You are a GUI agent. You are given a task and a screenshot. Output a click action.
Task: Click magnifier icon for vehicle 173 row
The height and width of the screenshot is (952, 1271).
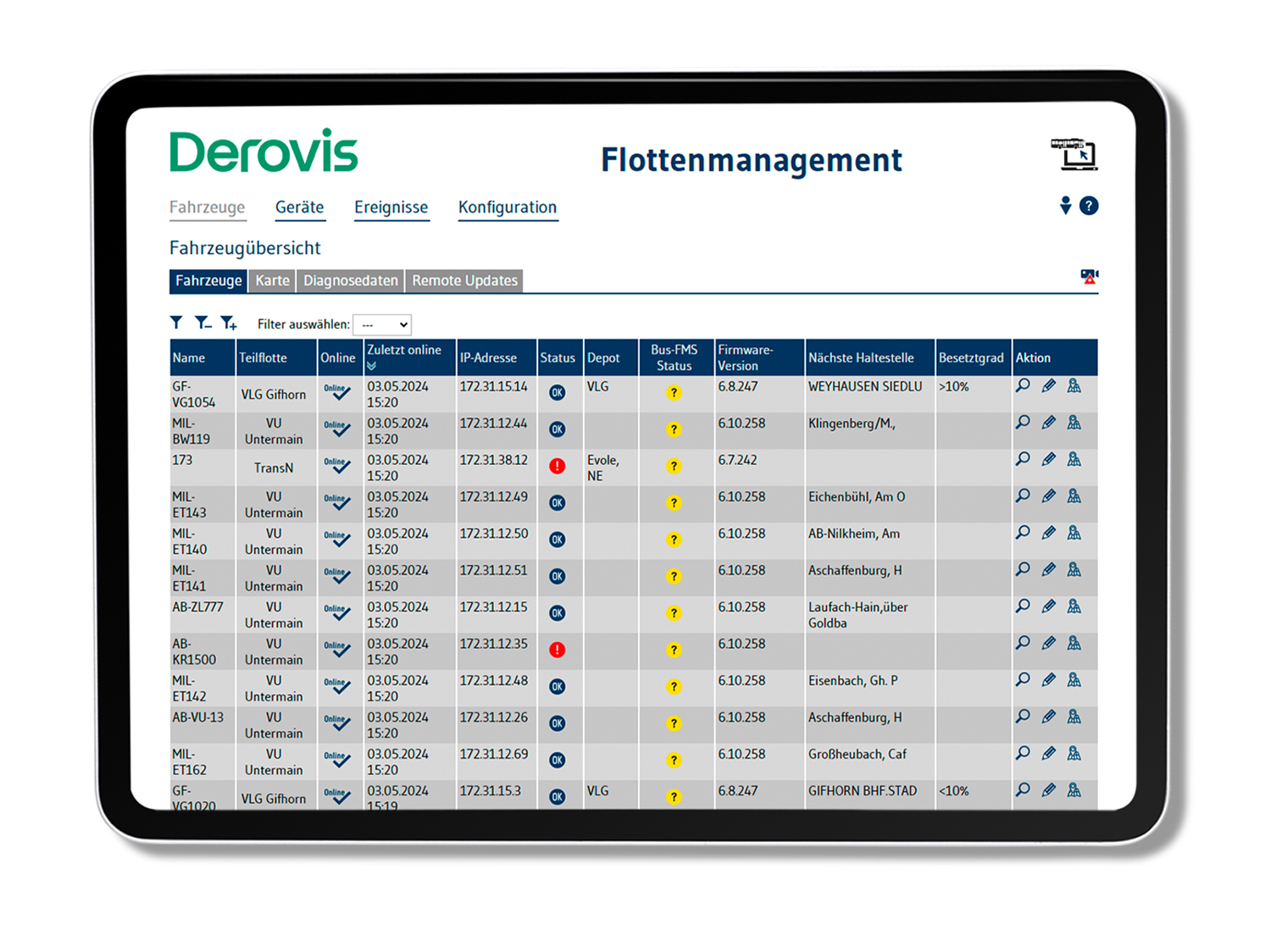pyautogui.click(x=1023, y=459)
